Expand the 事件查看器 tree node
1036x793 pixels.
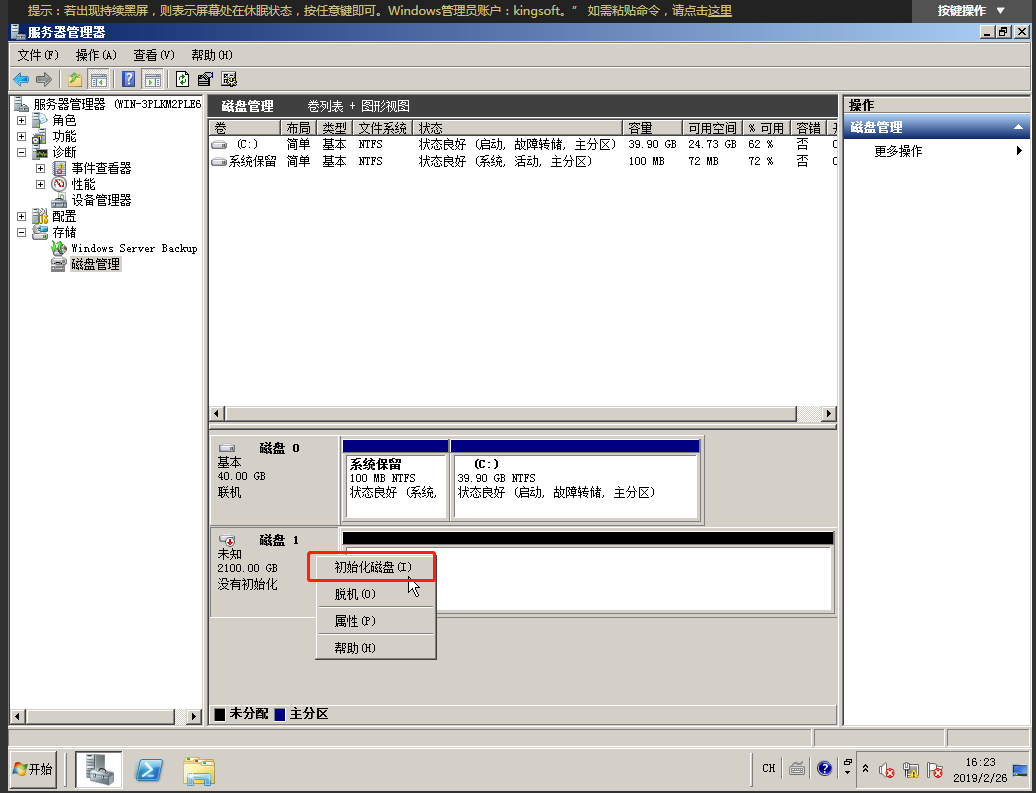point(41,168)
